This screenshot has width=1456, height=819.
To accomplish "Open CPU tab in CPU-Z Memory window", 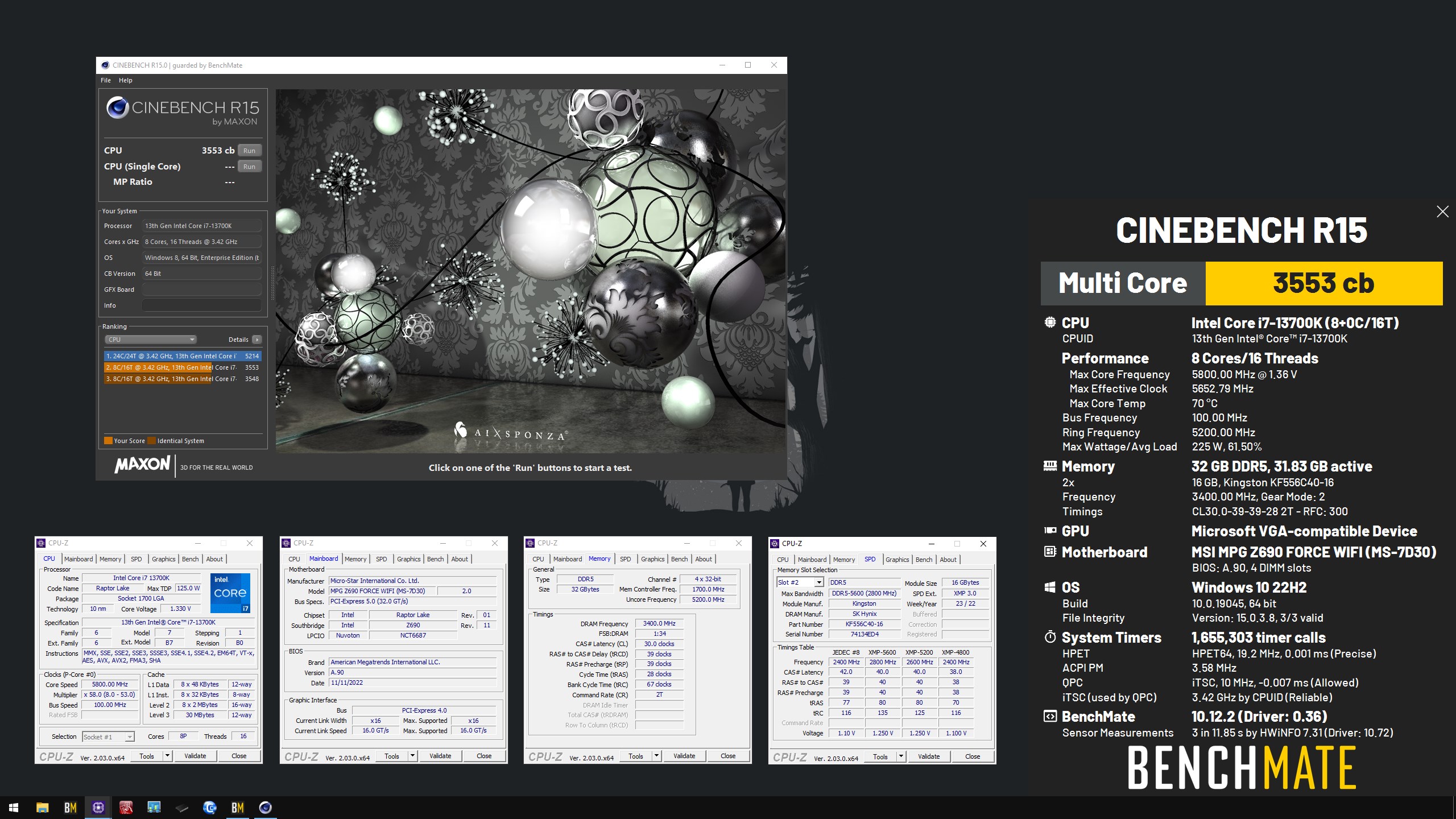I will (x=538, y=559).
